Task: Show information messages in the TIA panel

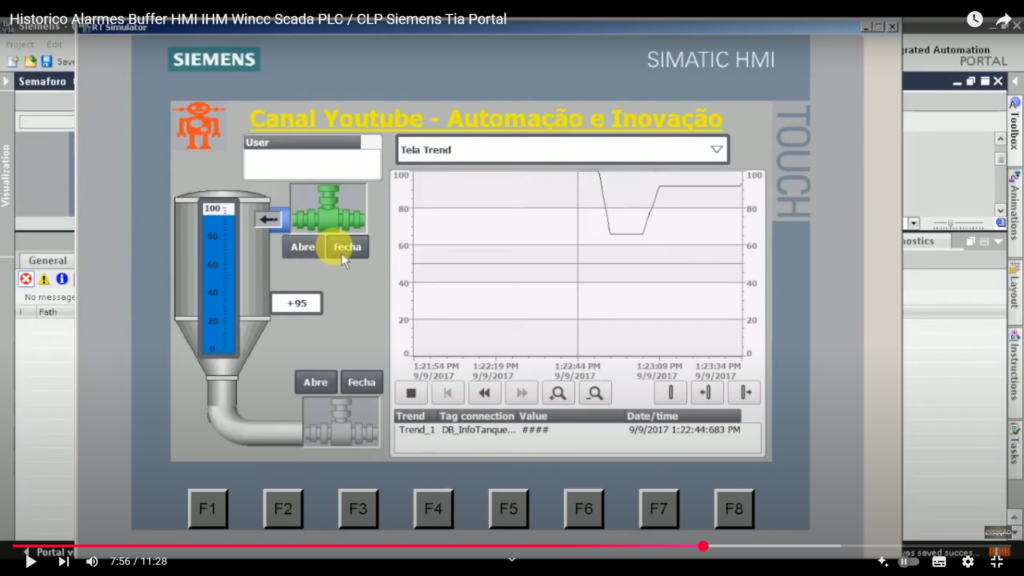Action: [x=62, y=279]
